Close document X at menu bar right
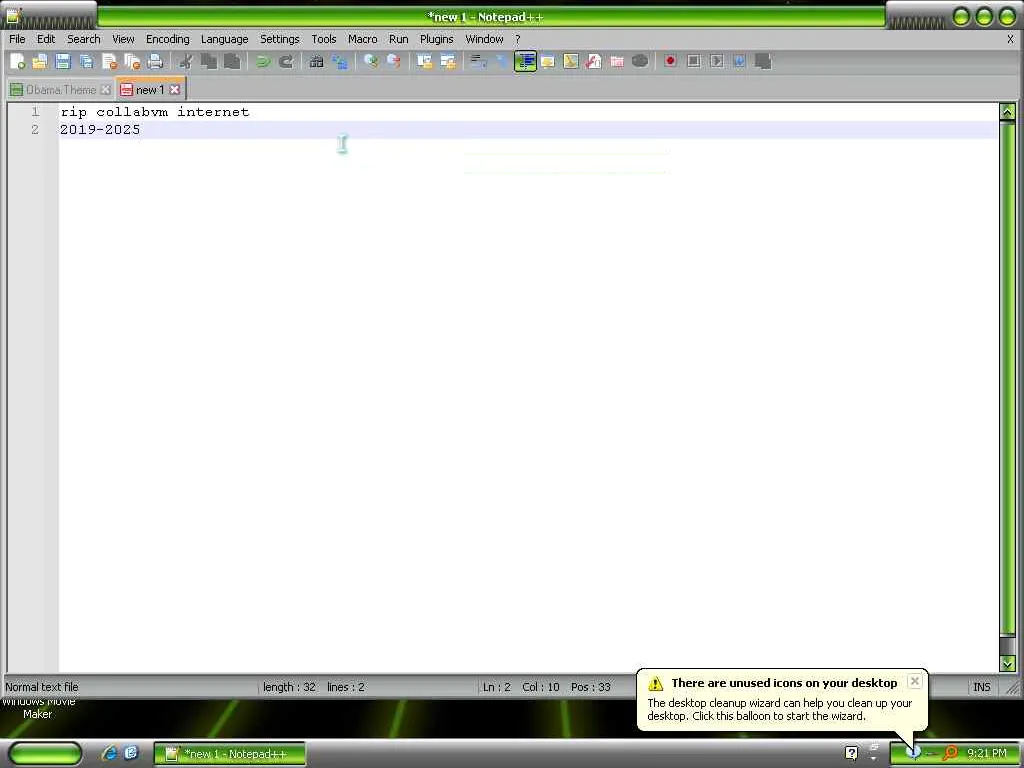The image size is (1024, 768). [x=1010, y=39]
